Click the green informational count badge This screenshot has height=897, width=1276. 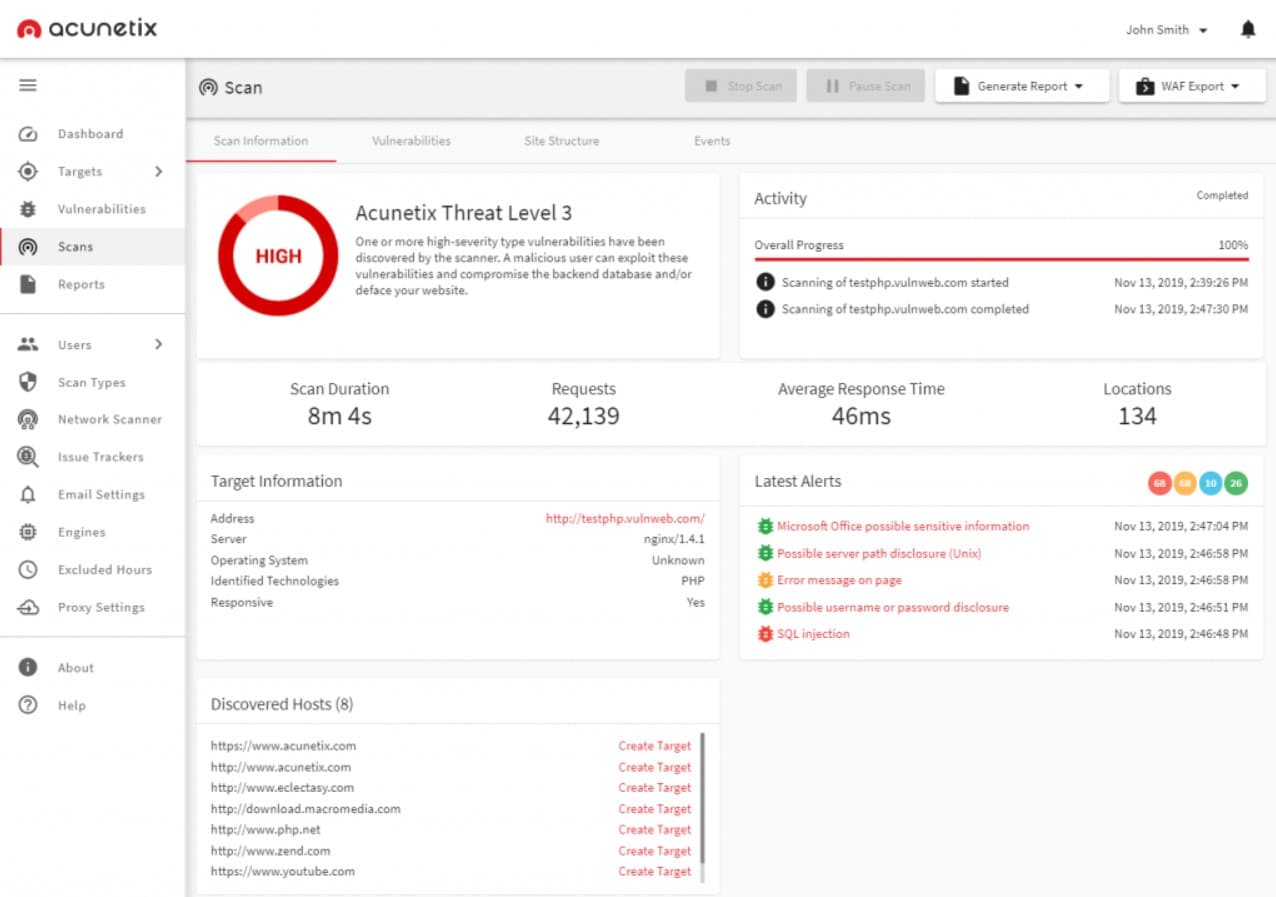tap(1236, 483)
